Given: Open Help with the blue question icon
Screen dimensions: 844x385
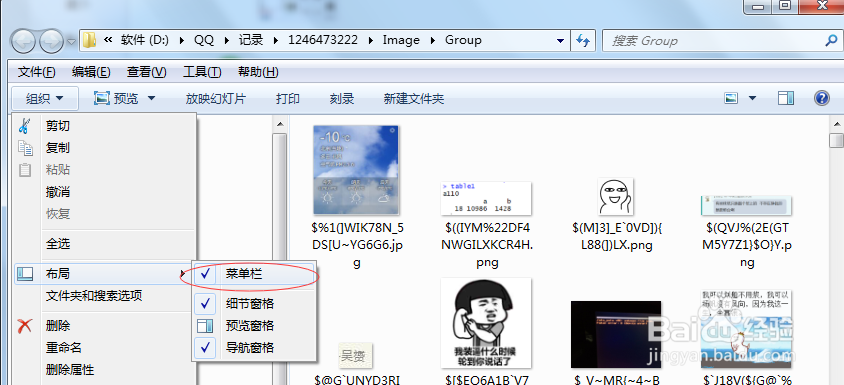Looking at the screenshot, I should point(821,98).
